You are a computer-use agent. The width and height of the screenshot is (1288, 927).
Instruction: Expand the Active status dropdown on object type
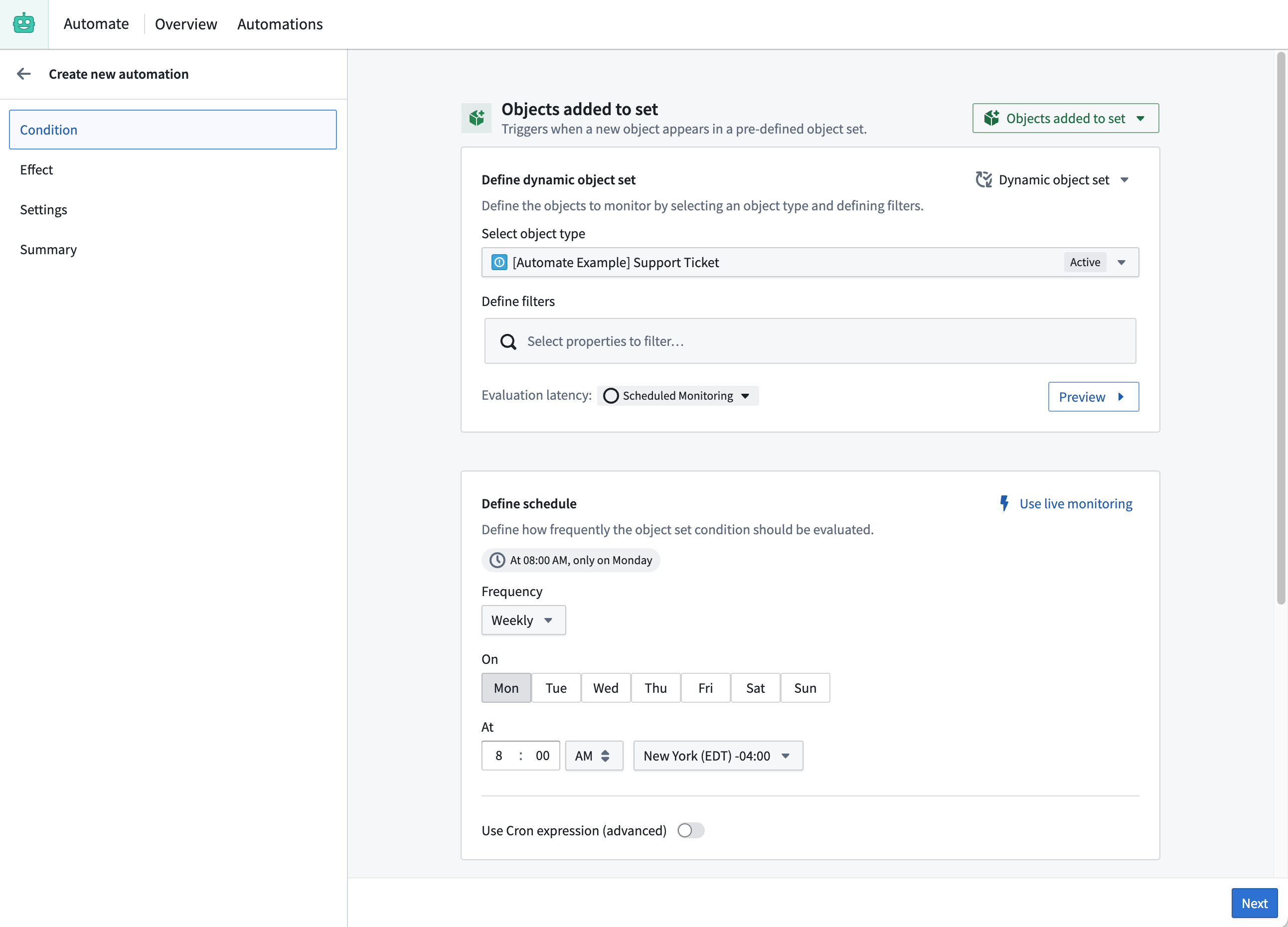(1121, 262)
